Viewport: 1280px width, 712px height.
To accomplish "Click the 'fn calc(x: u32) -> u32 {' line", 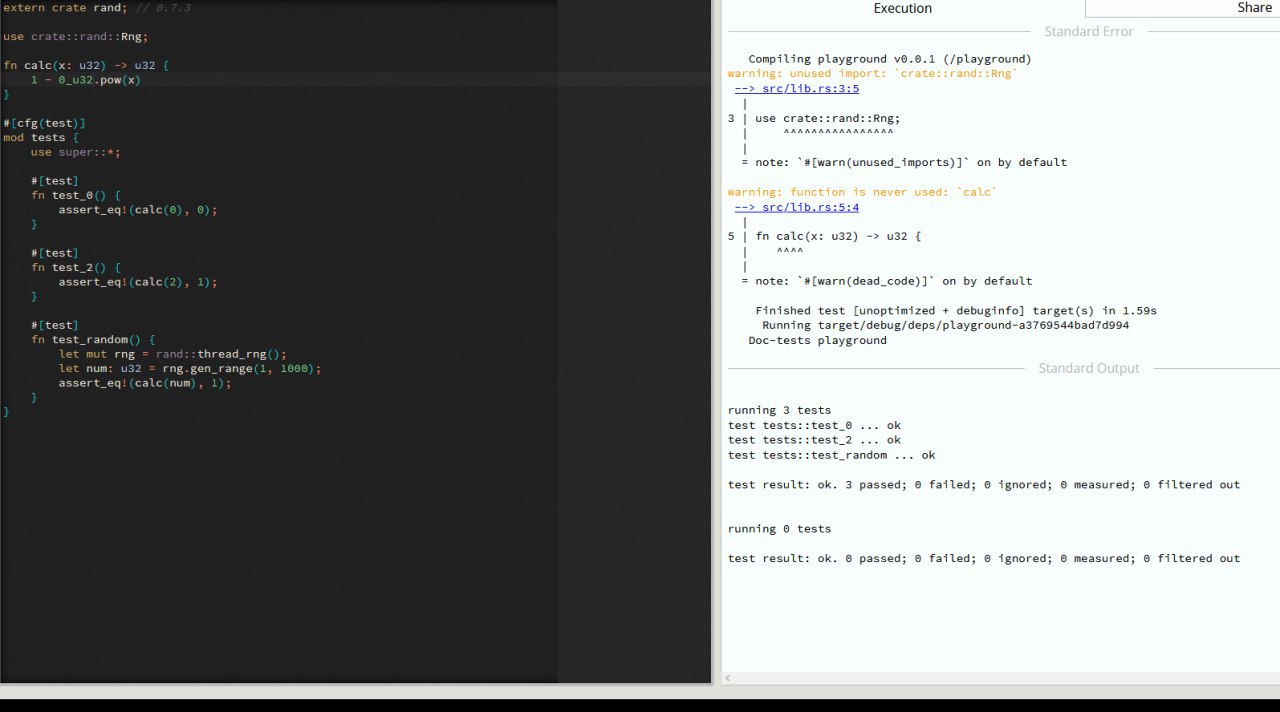I will pyautogui.click(x=86, y=65).
